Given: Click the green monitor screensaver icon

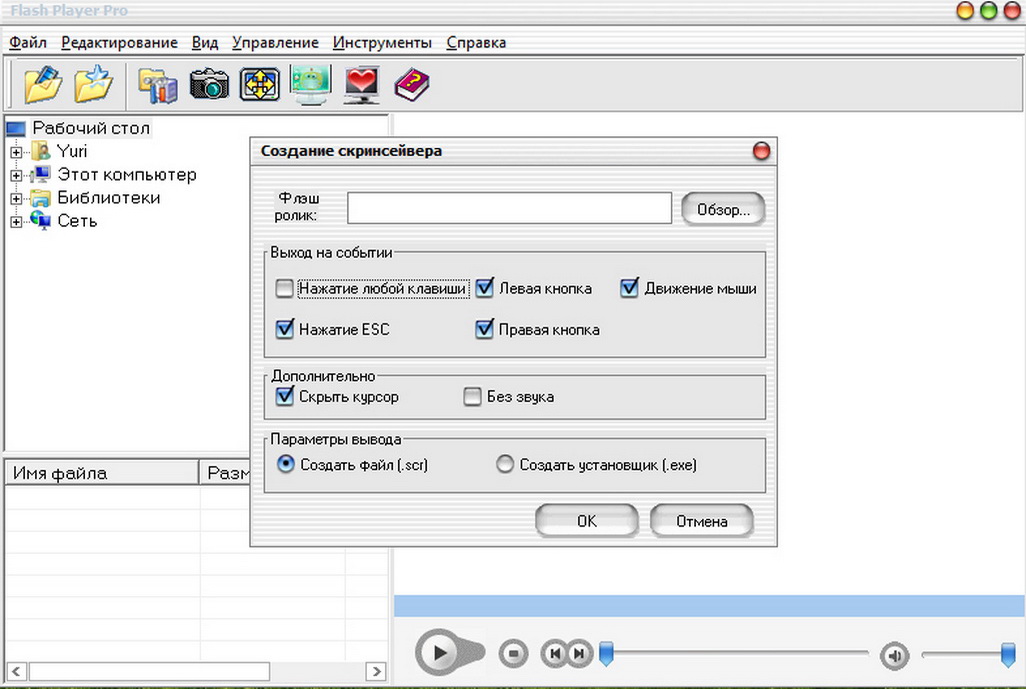Looking at the screenshot, I should 311,84.
